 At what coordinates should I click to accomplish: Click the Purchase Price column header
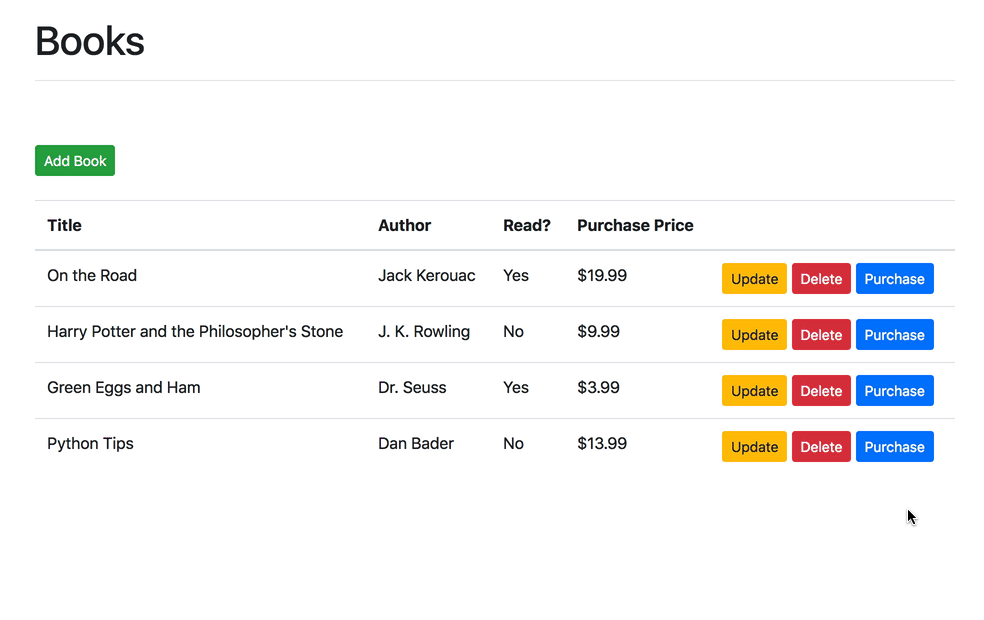[635, 225]
